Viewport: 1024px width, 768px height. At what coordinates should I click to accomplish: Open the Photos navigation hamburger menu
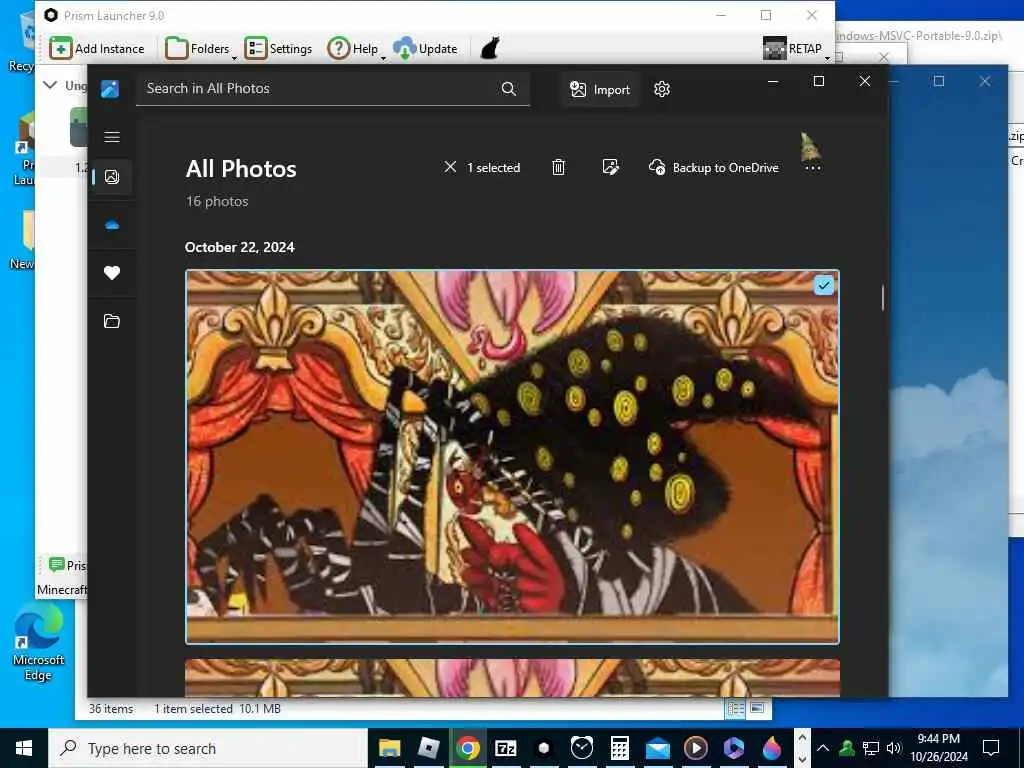(x=112, y=136)
